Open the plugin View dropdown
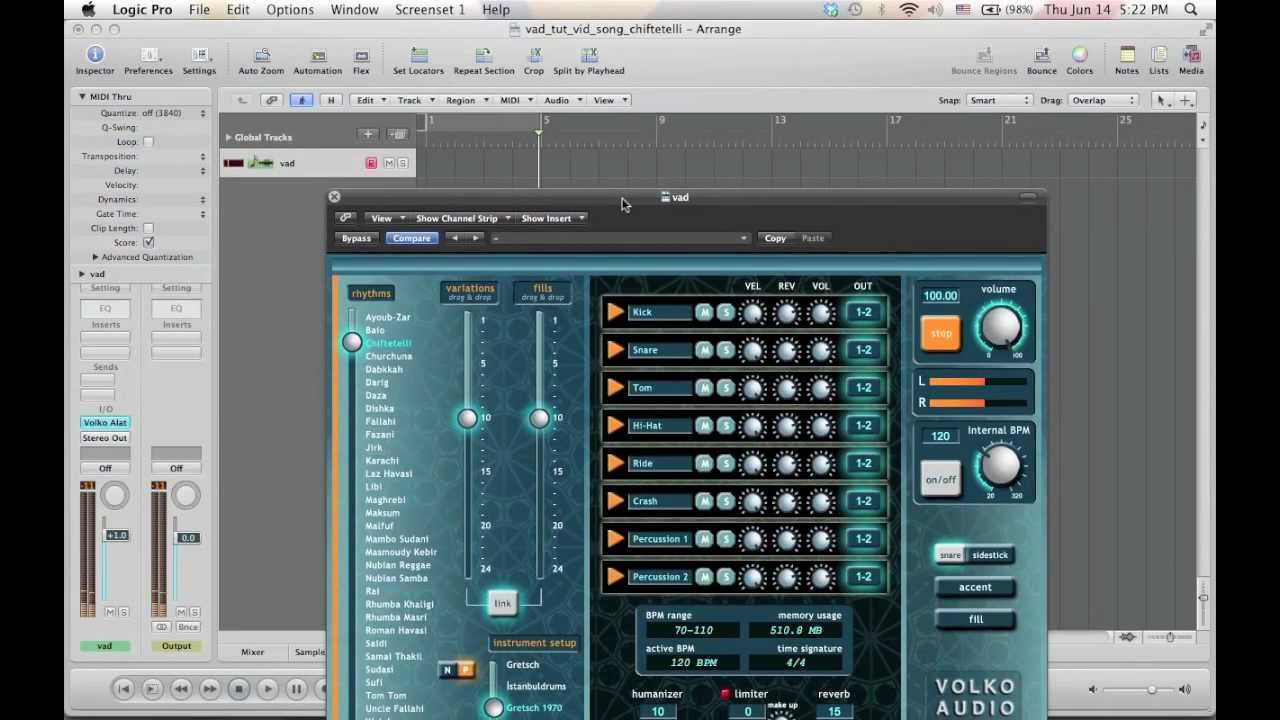The image size is (1280, 720). point(387,218)
